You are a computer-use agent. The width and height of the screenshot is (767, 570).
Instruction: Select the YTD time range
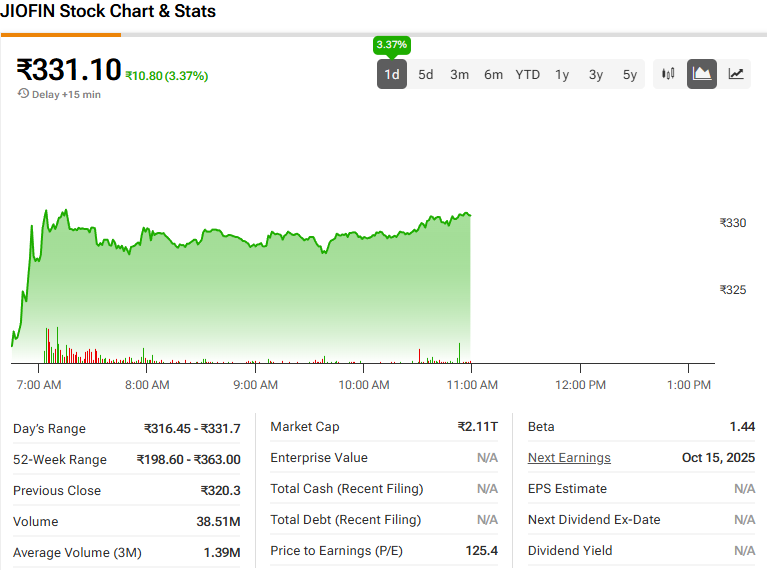(527, 74)
